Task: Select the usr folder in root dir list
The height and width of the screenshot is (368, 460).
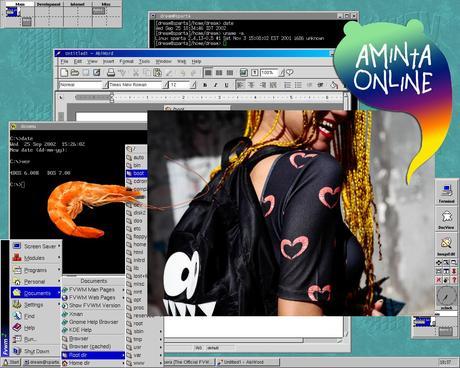Action: pyautogui.click(x=144, y=347)
